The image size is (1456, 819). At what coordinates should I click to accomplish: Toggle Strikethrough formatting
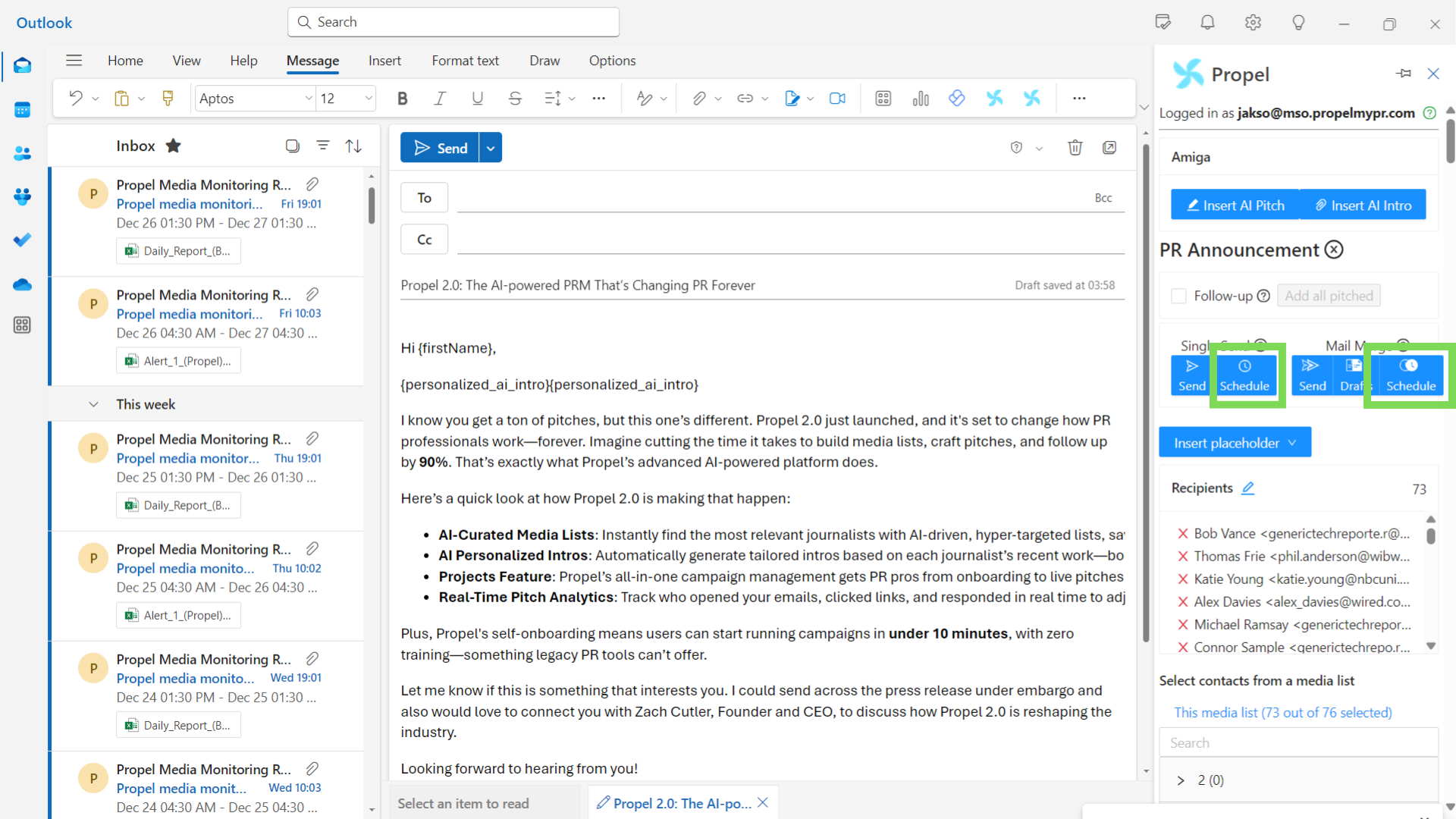point(515,98)
